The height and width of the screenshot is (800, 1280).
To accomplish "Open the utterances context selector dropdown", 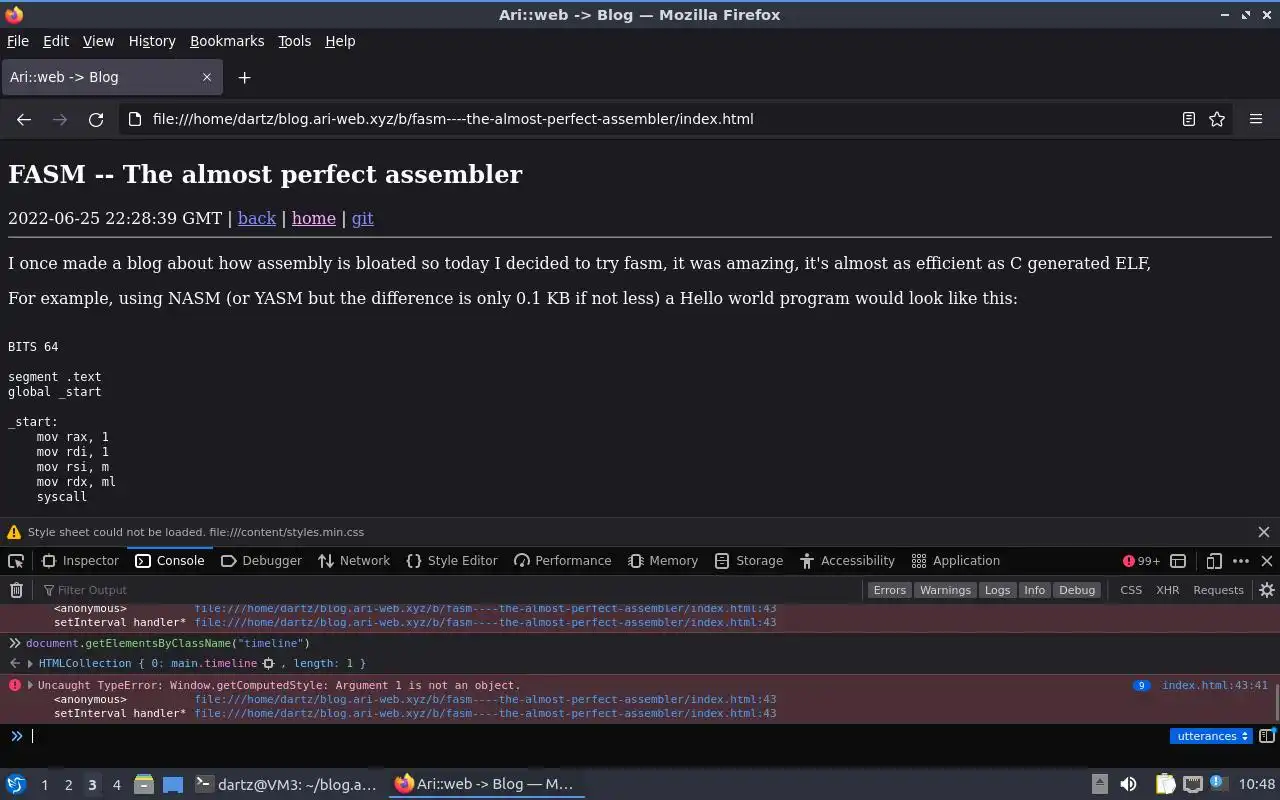I will 1211,736.
